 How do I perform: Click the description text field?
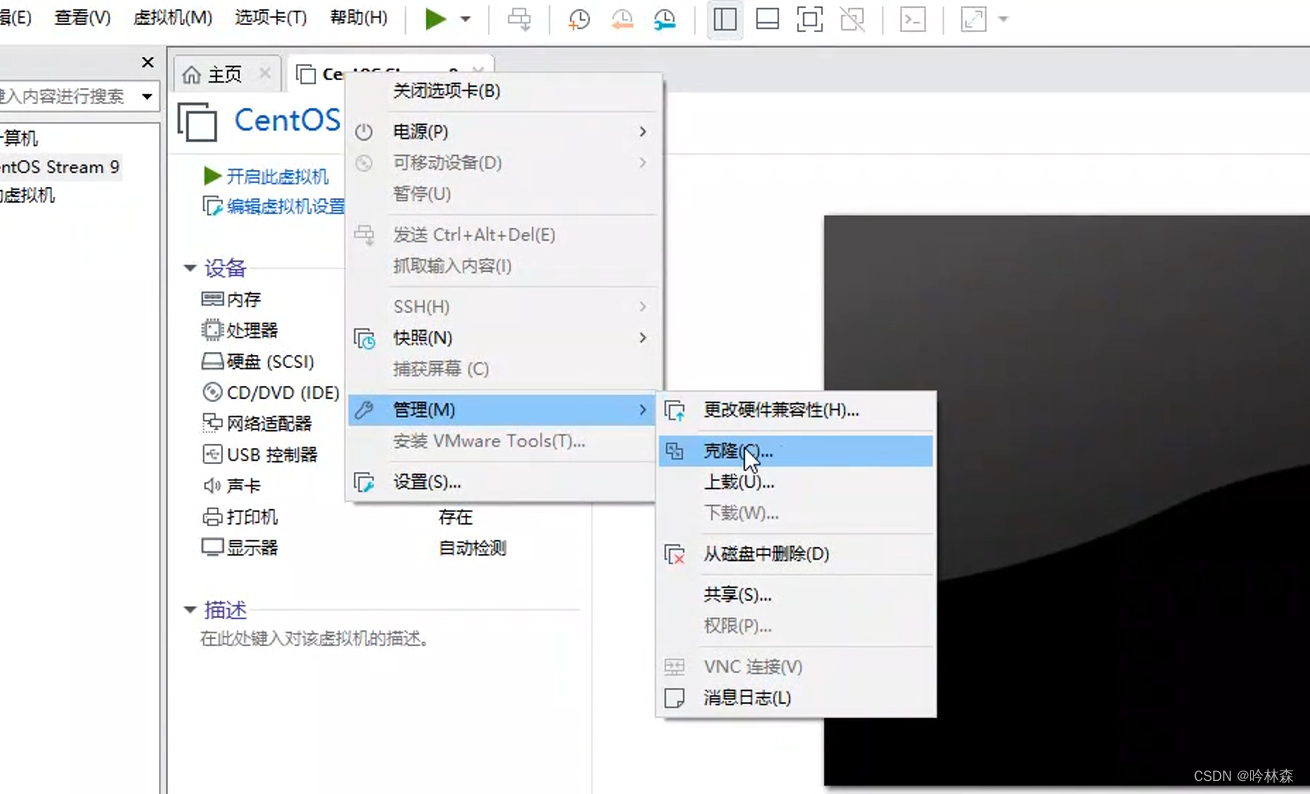[315, 638]
